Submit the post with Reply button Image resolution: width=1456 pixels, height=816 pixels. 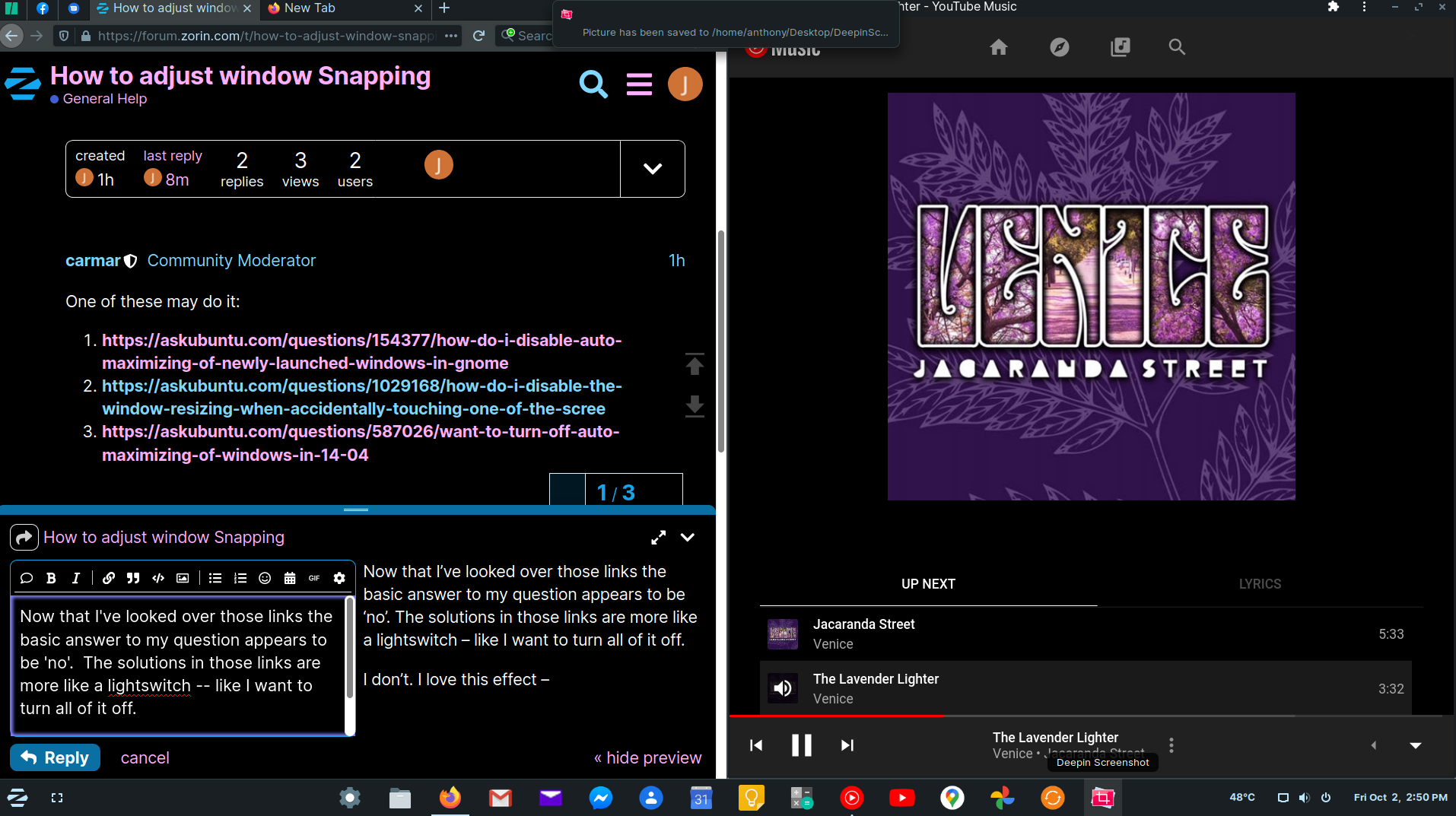click(x=55, y=757)
